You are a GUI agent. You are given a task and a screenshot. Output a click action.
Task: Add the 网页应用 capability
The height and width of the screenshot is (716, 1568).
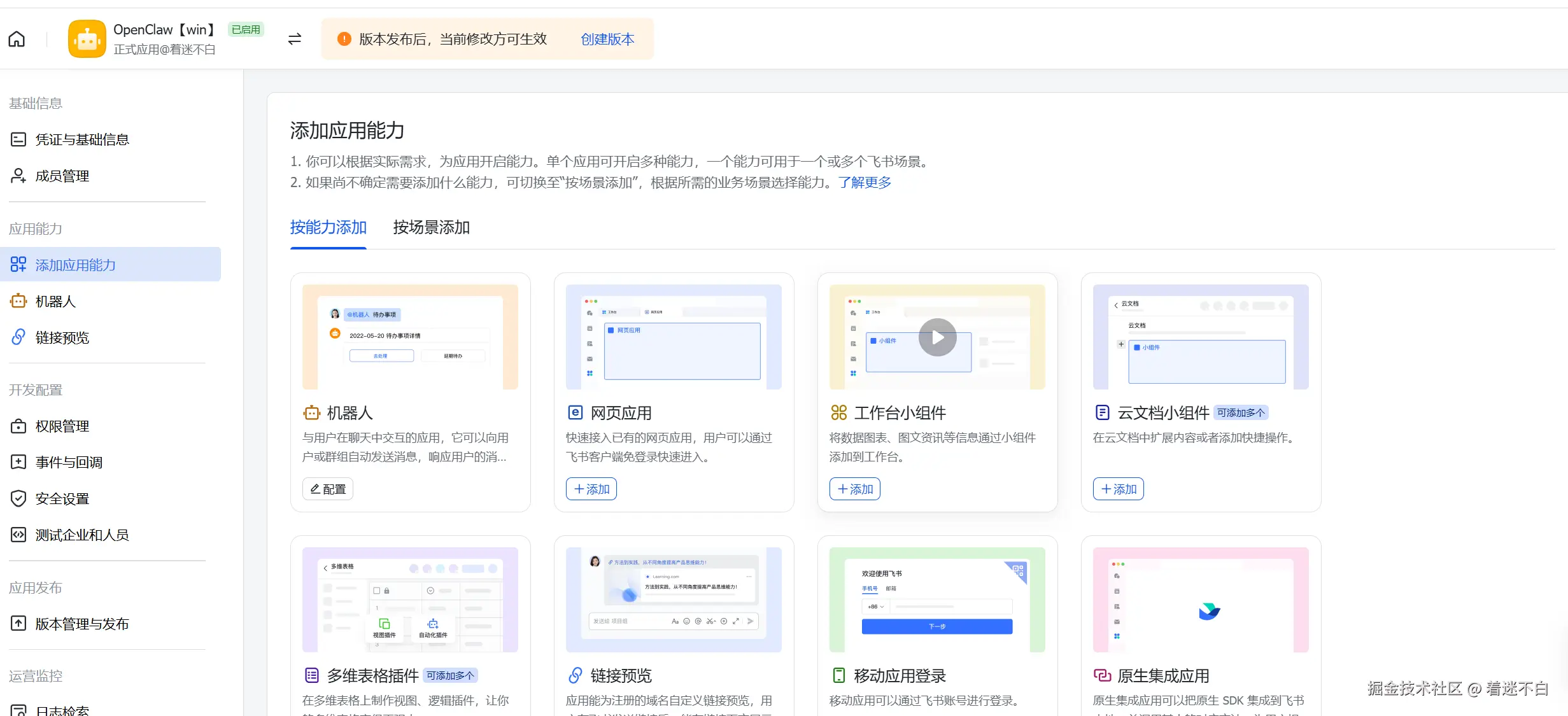pyautogui.click(x=591, y=489)
